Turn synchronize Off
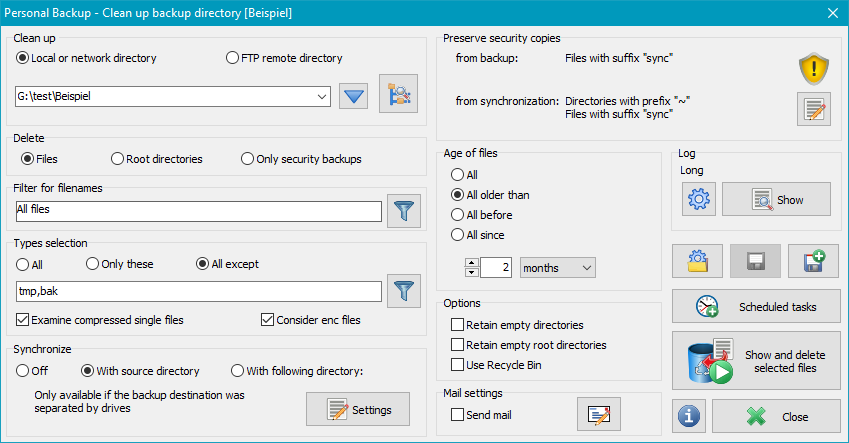Image resolution: width=849 pixels, height=443 pixels. [32, 371]
